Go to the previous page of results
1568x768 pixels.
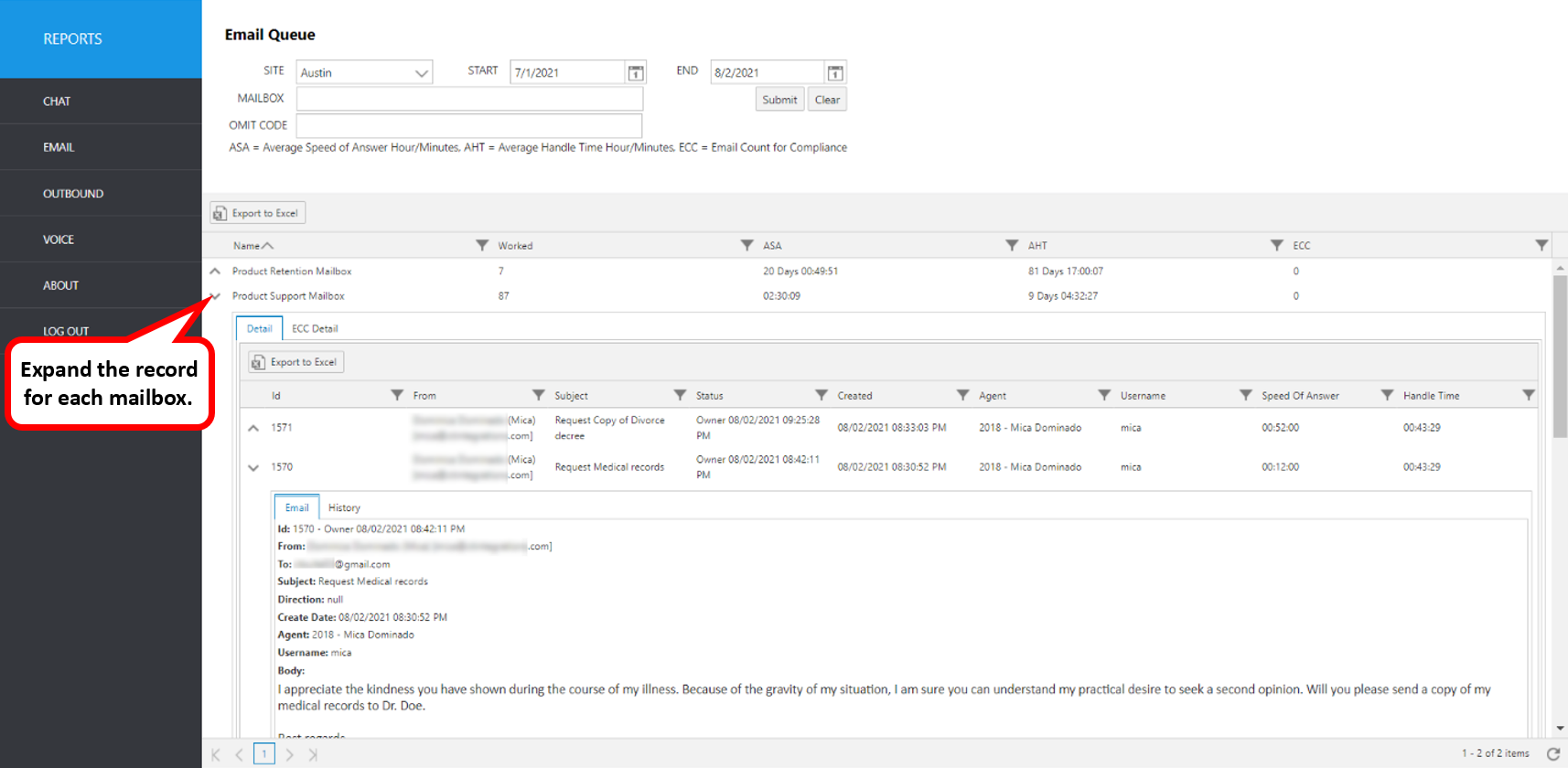pyautogui.click(x=239, y=754)
